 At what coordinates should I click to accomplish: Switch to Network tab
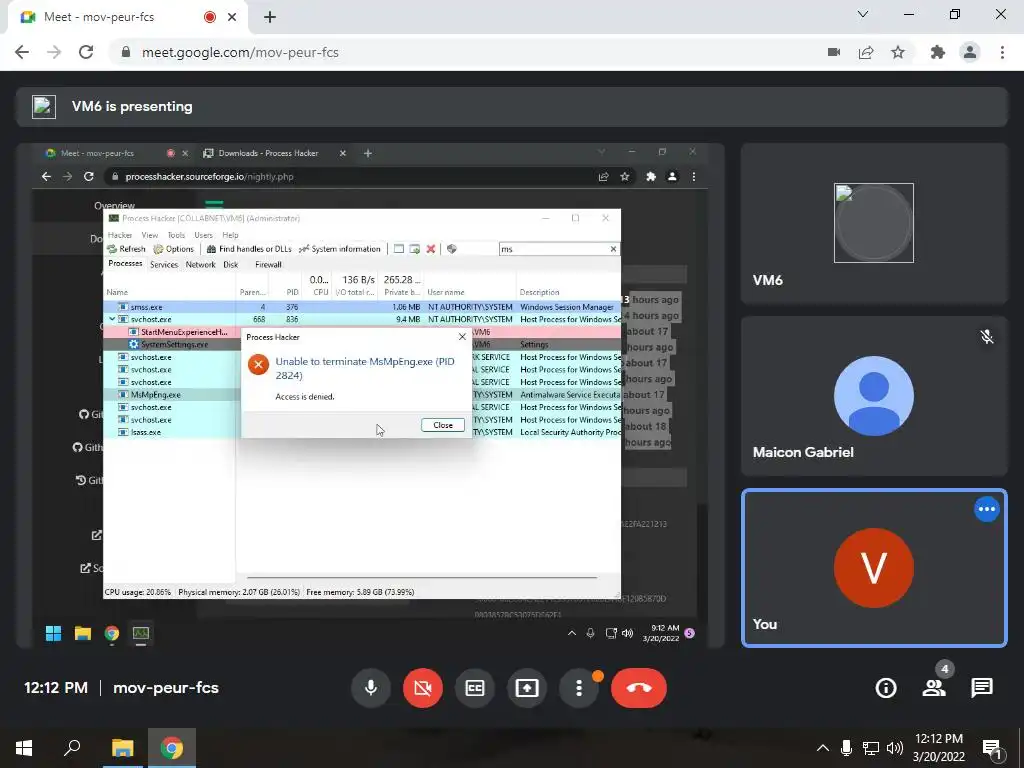200,264
